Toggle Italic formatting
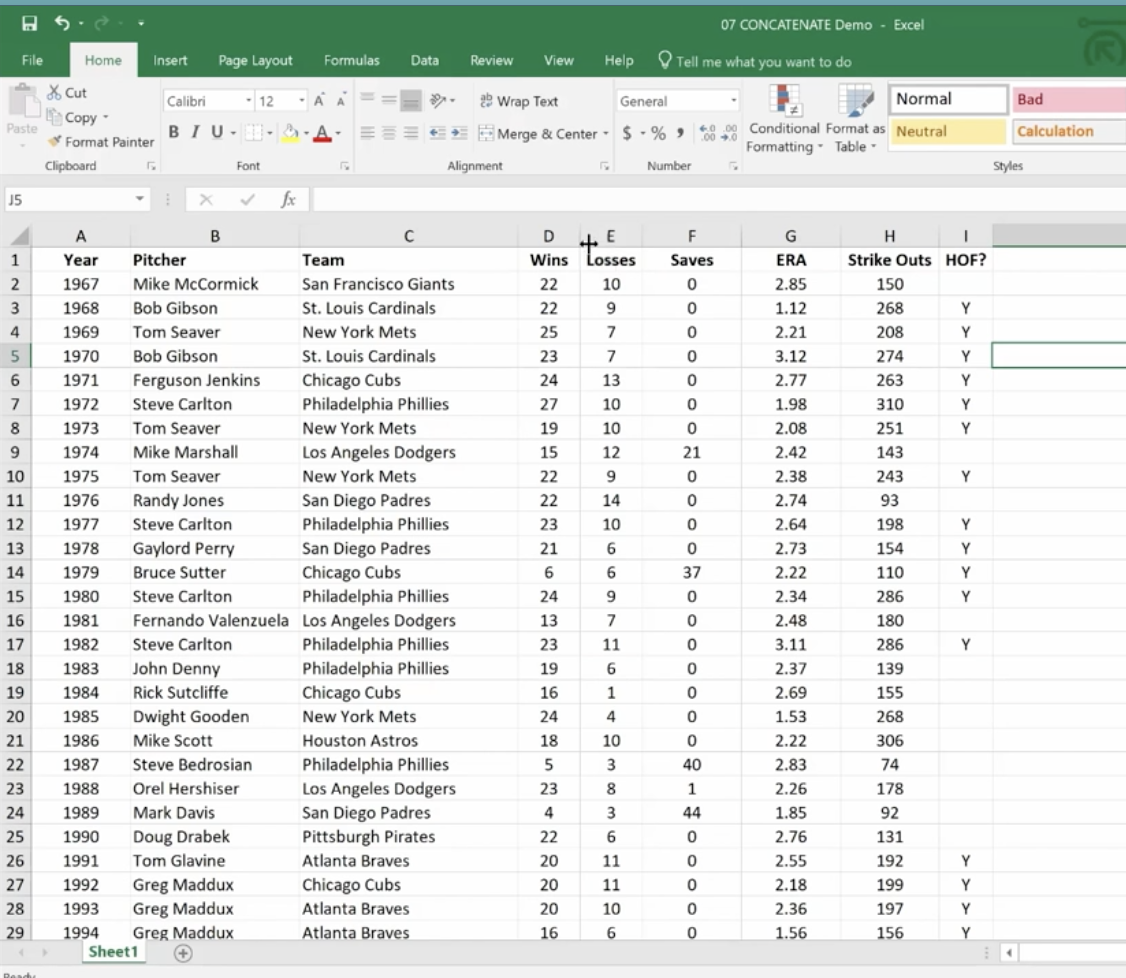 195,133
